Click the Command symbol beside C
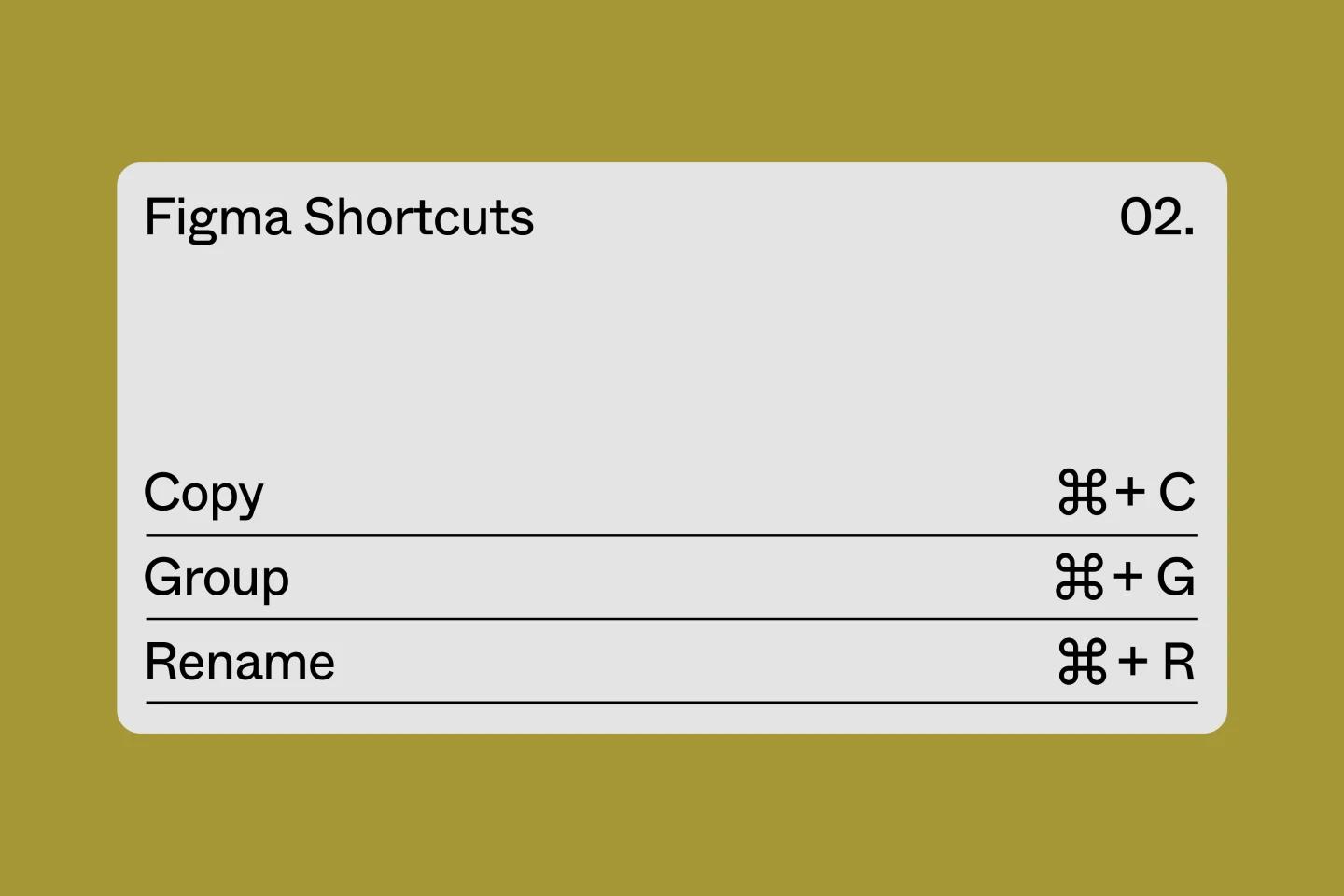 click(1083, 493)
